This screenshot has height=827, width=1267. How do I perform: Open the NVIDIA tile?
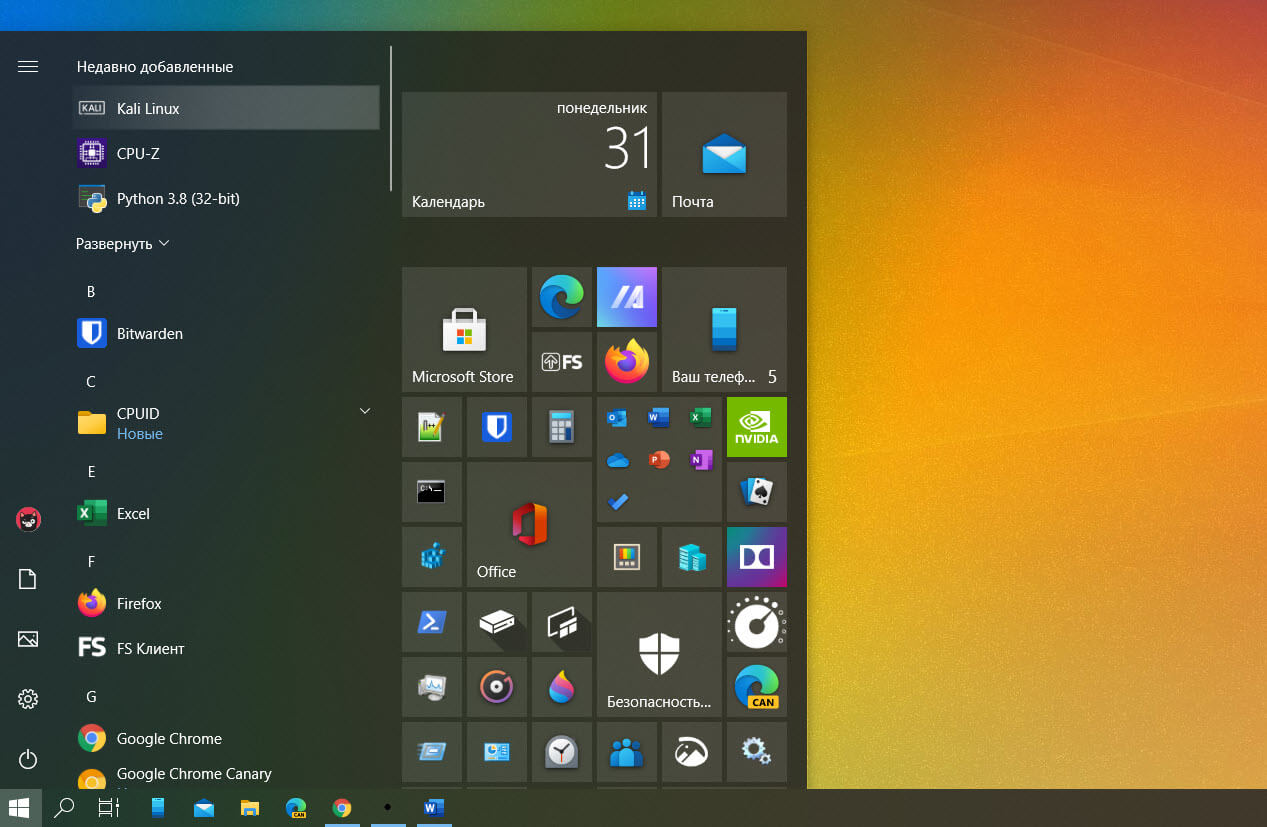[x=757, y=427]
